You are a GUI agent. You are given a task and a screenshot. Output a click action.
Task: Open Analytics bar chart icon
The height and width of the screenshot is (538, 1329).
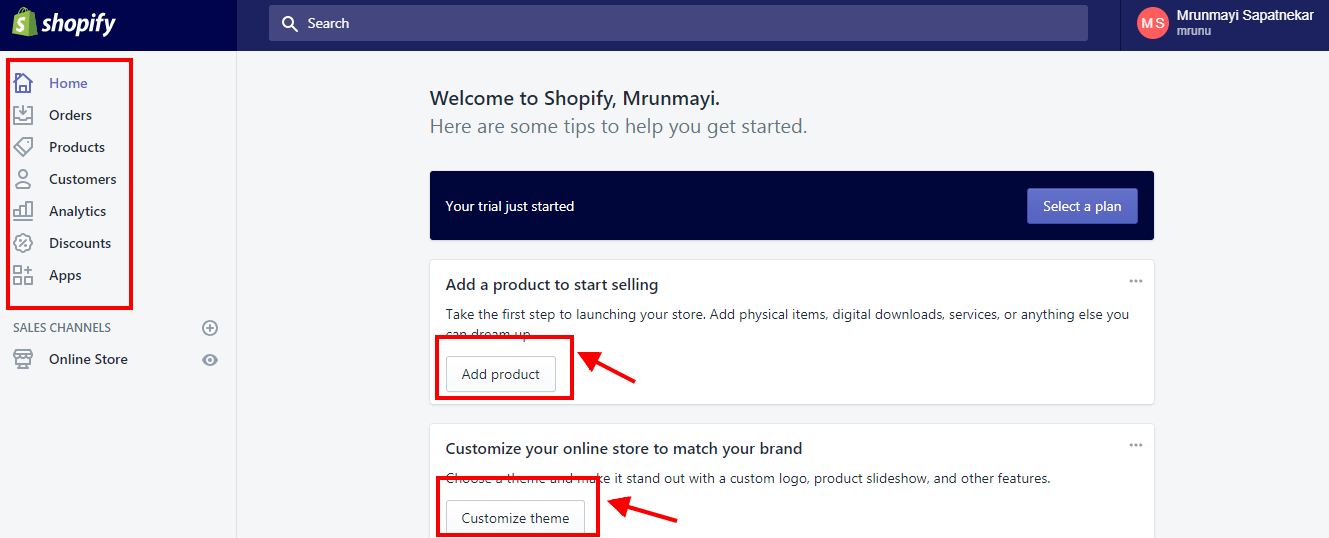pyautogui.click(x=23, y=211)
